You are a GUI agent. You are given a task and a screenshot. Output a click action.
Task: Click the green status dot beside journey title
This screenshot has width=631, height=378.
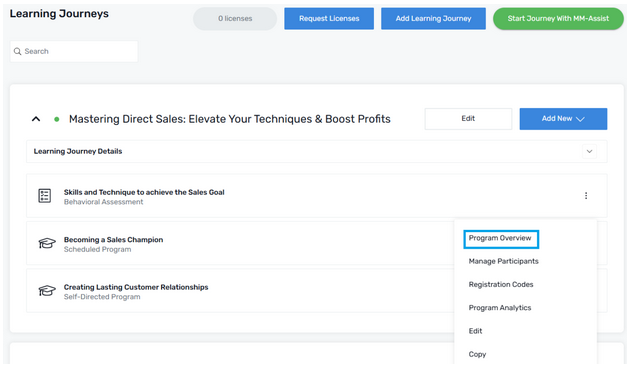point(57,119)
